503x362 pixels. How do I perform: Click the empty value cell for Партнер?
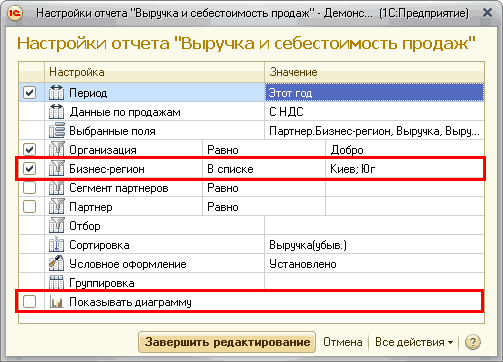click(x=405, y=207)
